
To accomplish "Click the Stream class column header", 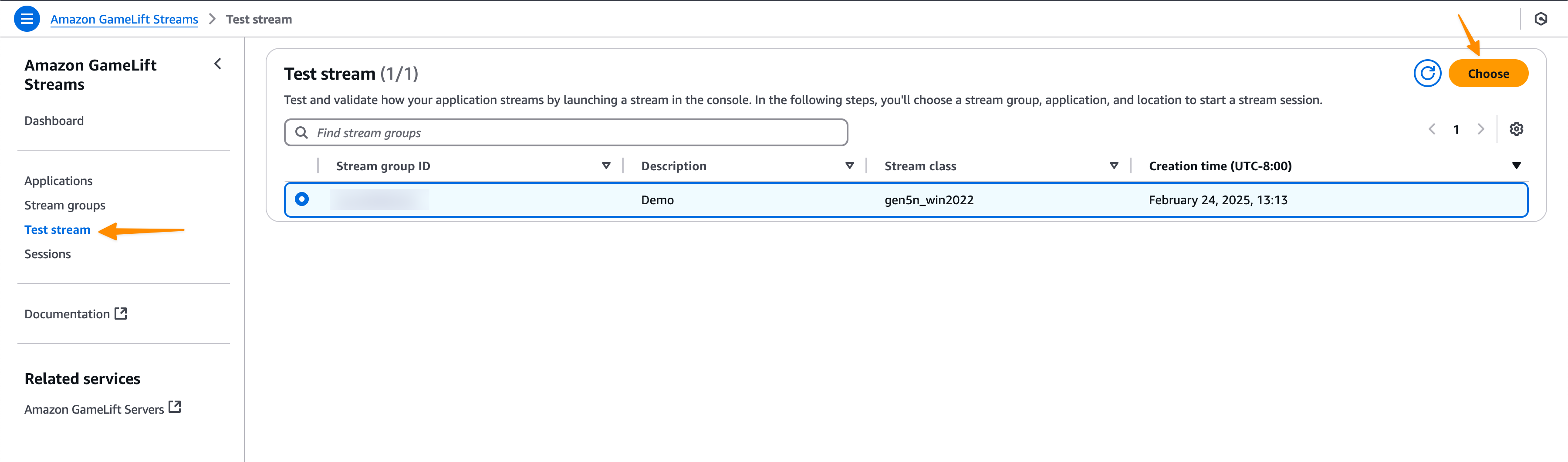I will coord(920,166).
